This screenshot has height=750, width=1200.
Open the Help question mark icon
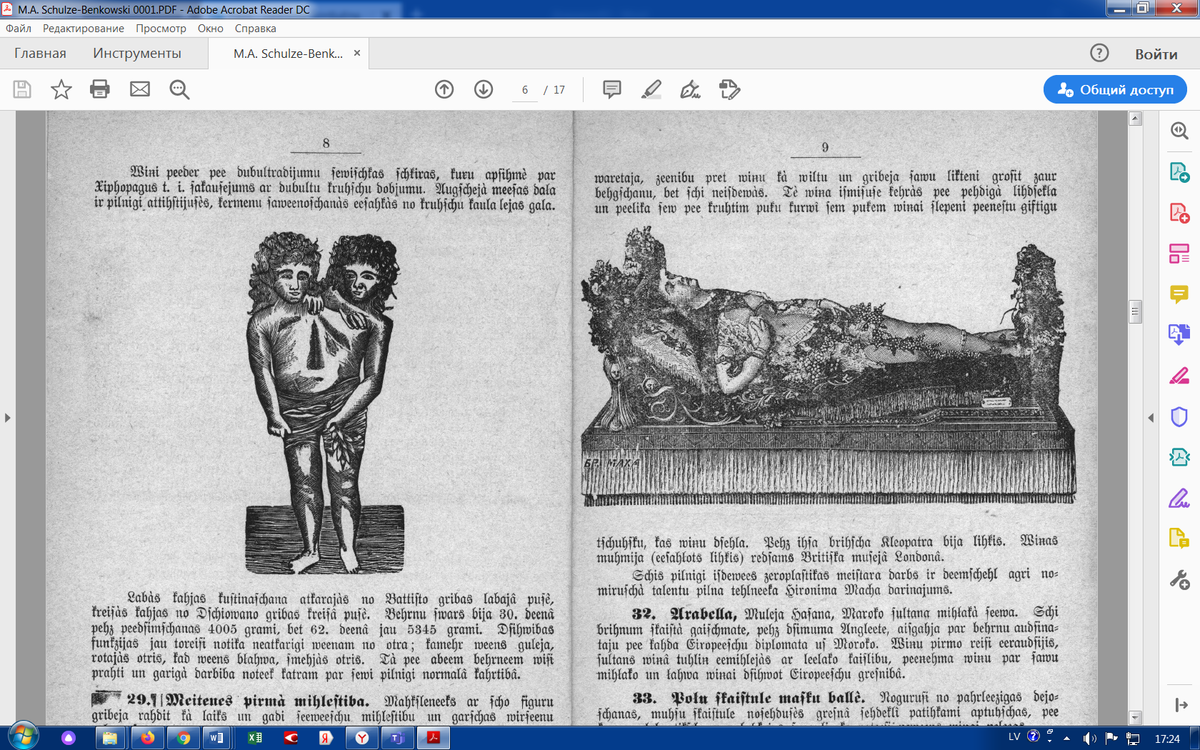tap(1099, 54)
